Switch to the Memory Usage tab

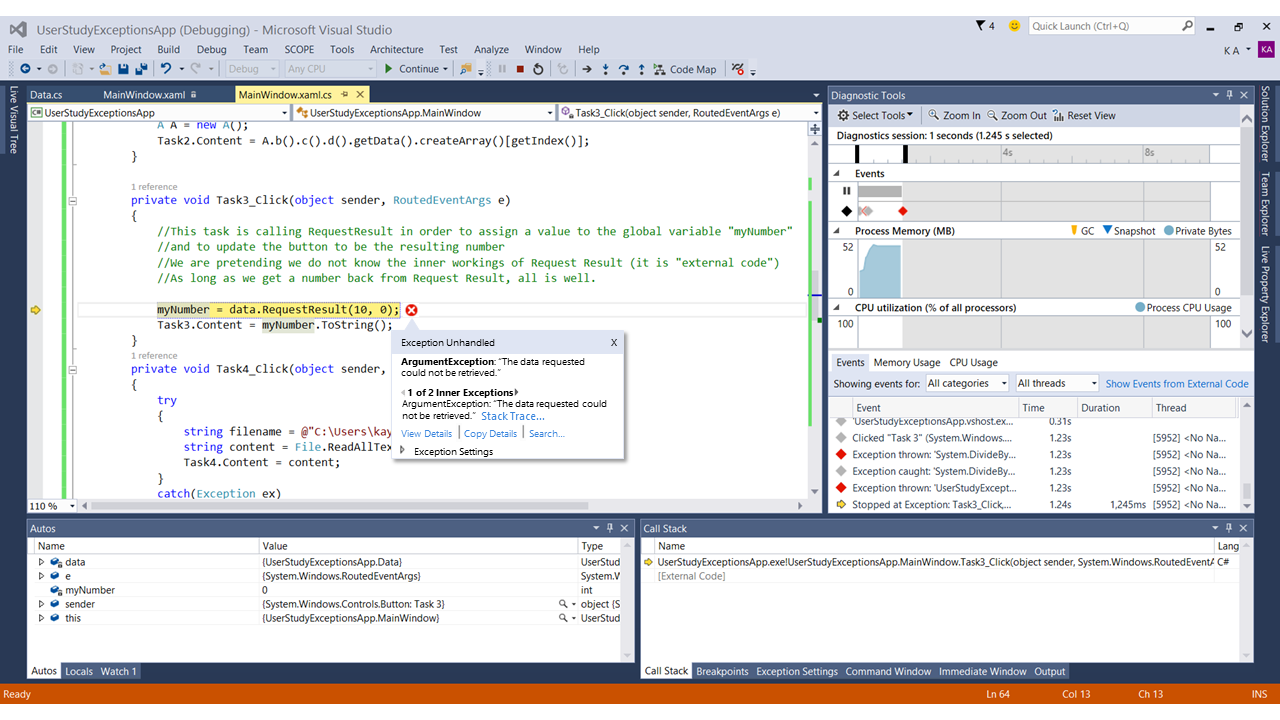(x=906, y=362)
